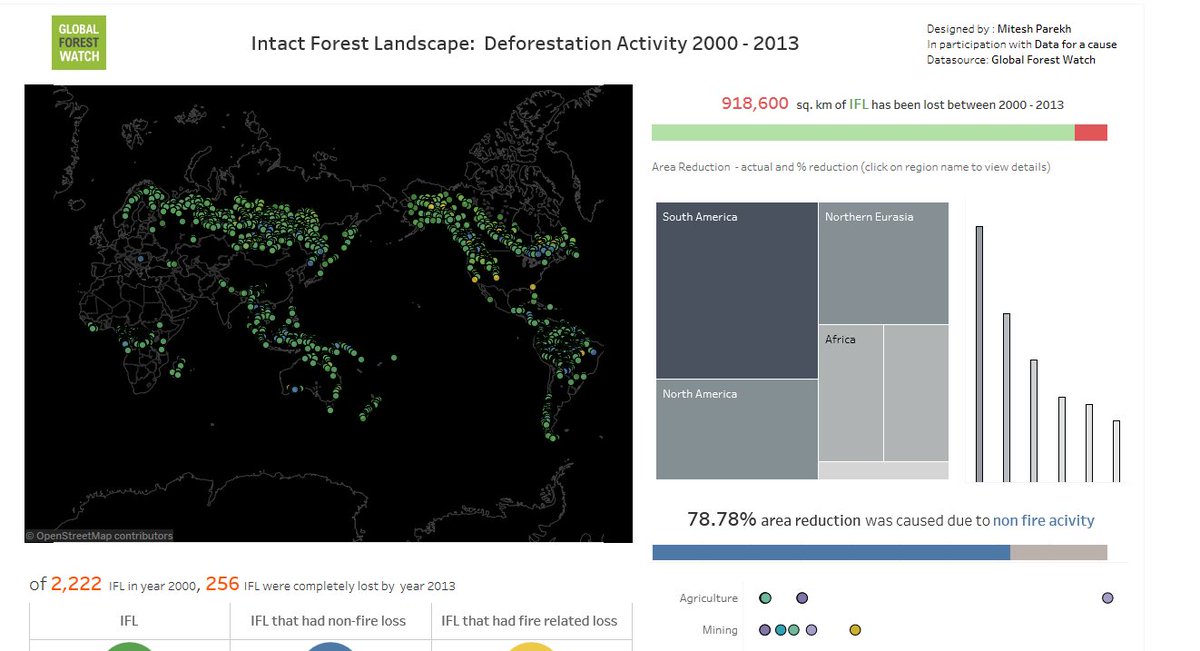
Task: Click the Mining row label
Action: coord(720,630)
